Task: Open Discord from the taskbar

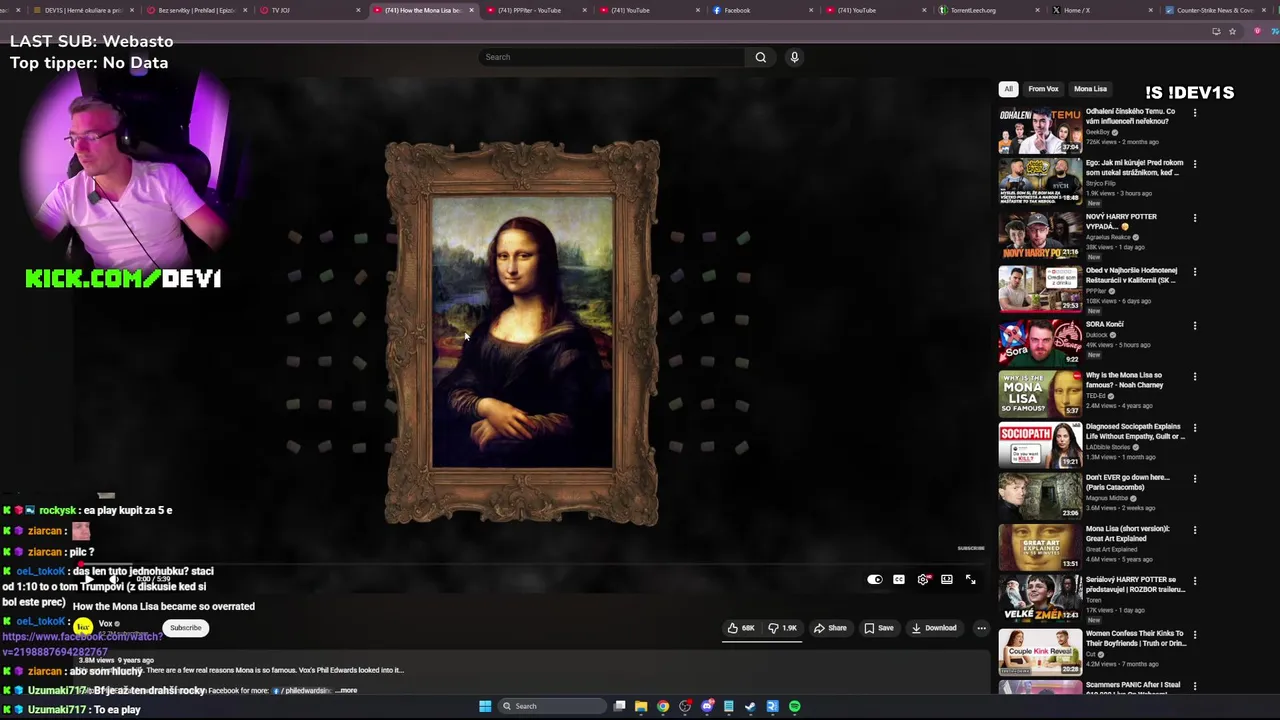Action: pyautogui.click(x=707, y=706)
